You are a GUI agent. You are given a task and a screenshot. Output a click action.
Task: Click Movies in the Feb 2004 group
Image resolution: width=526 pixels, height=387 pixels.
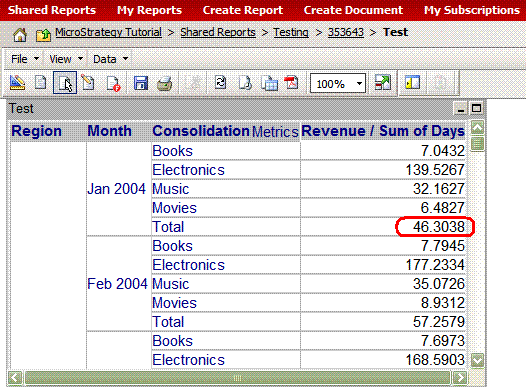click(174, 303)
